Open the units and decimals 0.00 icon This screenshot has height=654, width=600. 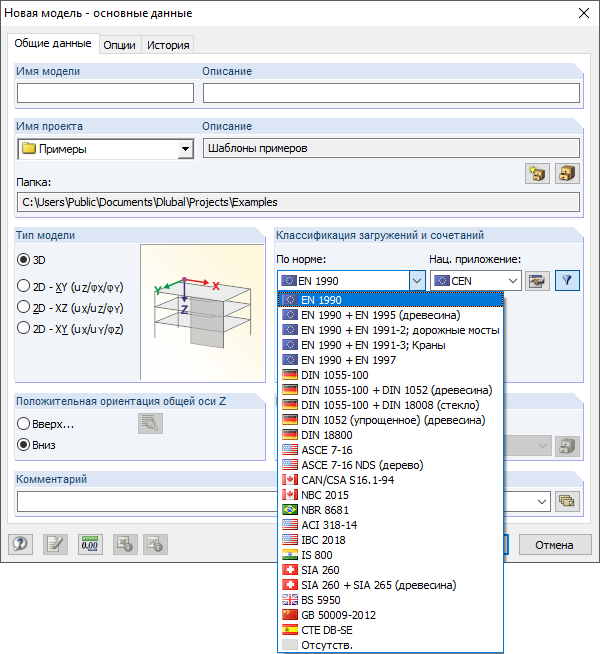point(90,544)
